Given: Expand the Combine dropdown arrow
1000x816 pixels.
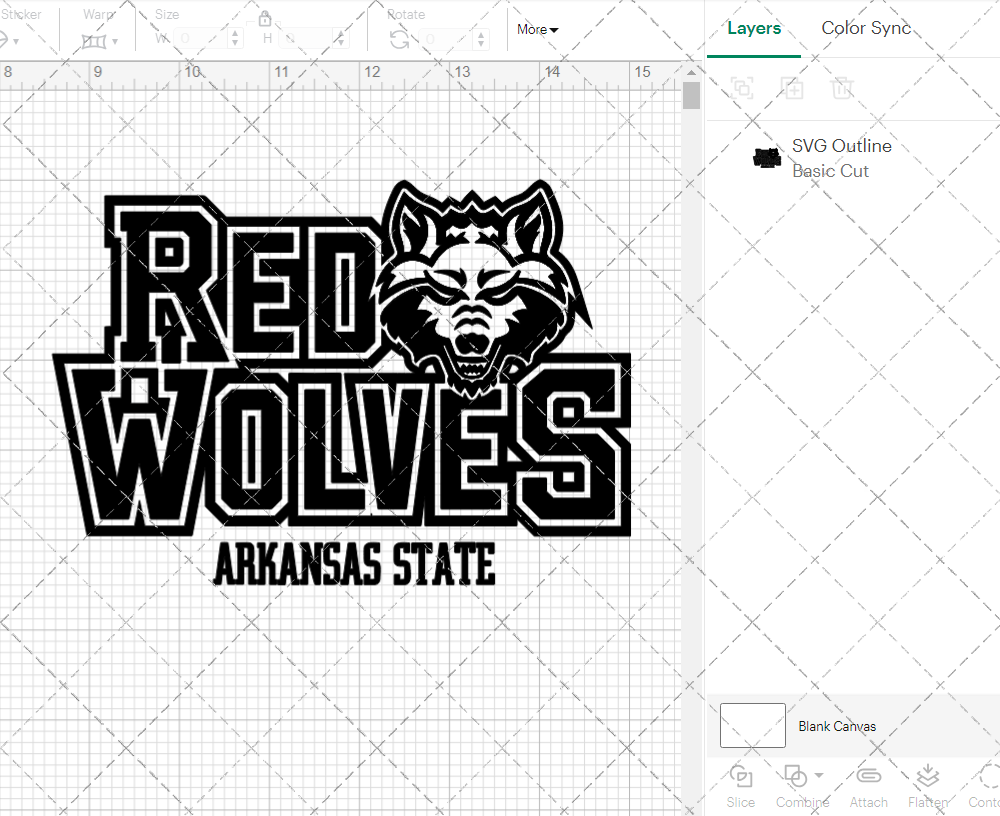Looking at the screenshot, I should click(x=817, y=776).
